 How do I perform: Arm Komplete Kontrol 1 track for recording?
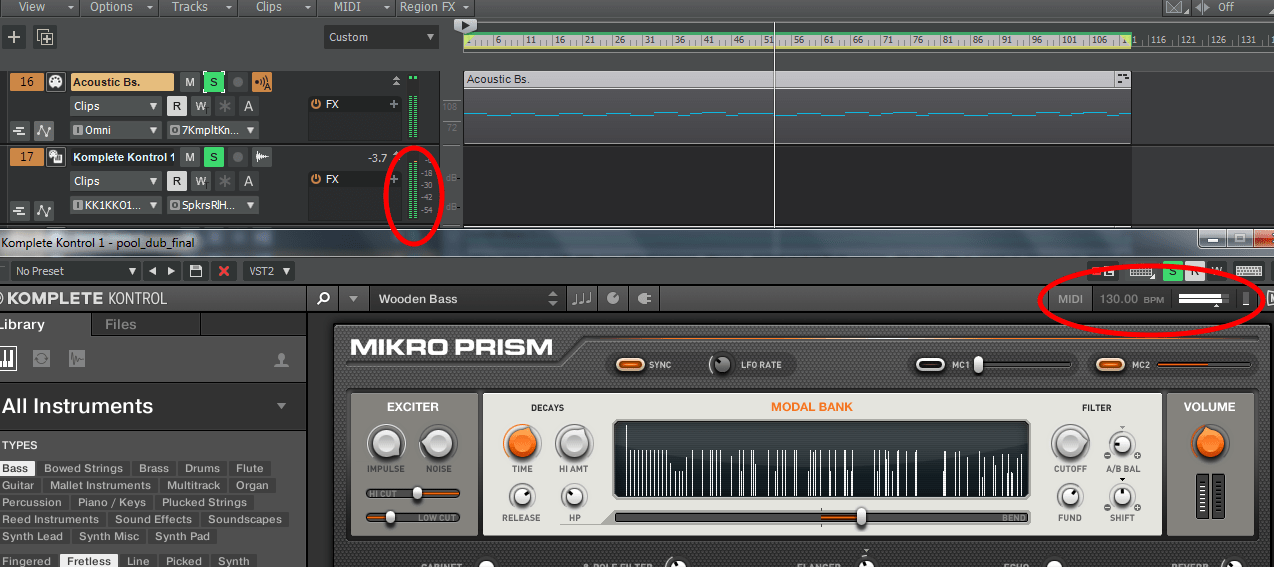click(x=238, y=157)
